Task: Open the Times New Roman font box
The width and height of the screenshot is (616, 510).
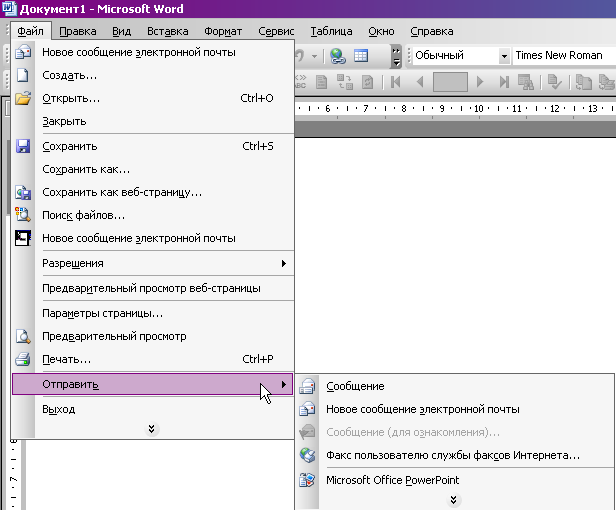Action: coord(565,55)
